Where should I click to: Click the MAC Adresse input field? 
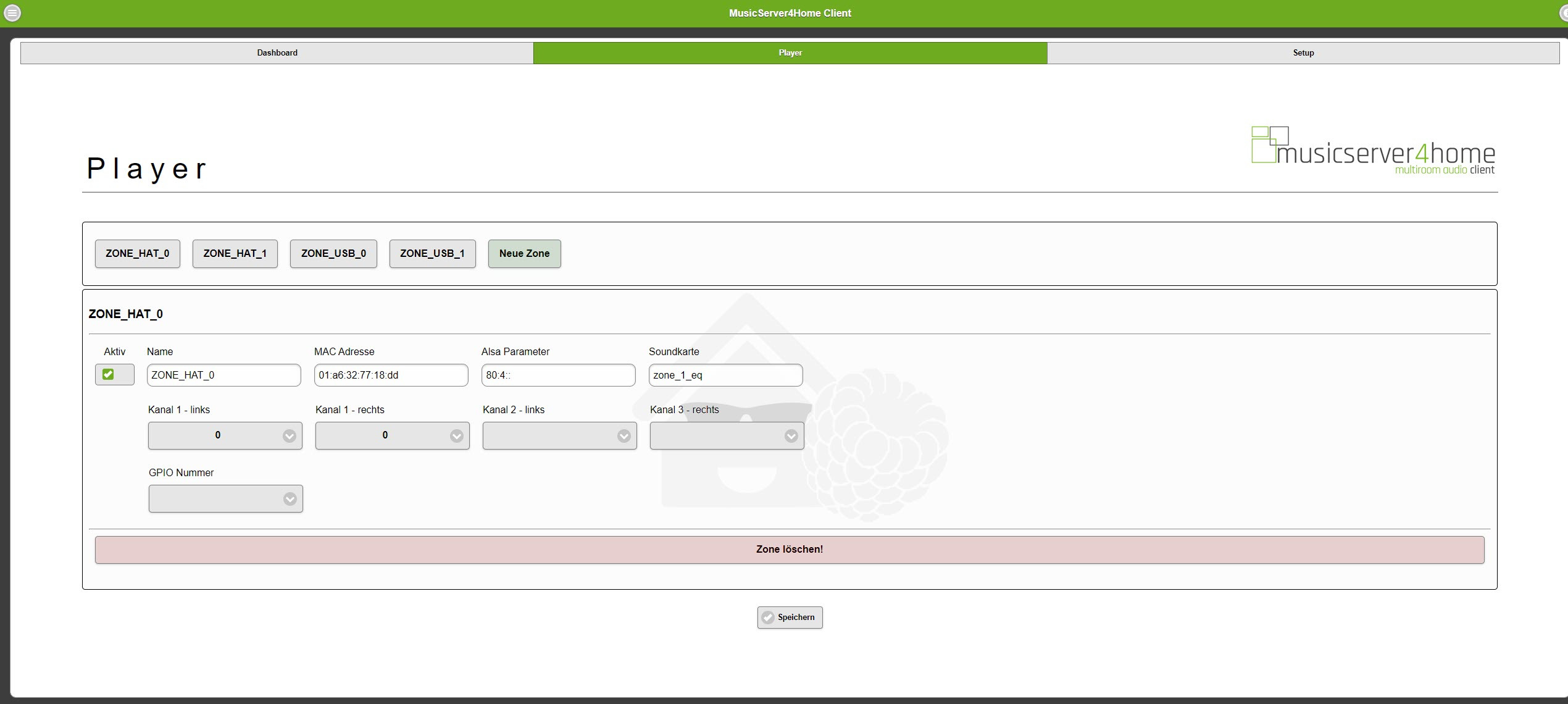[x=391, y=375]
